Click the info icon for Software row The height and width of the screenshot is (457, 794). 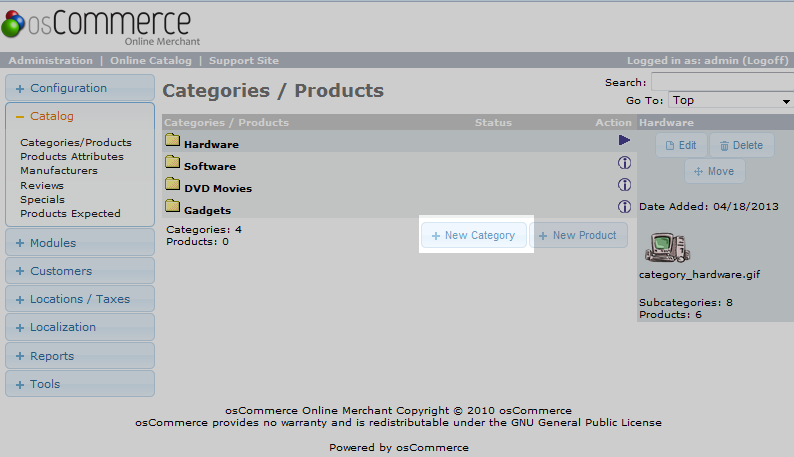pos(624,163)
